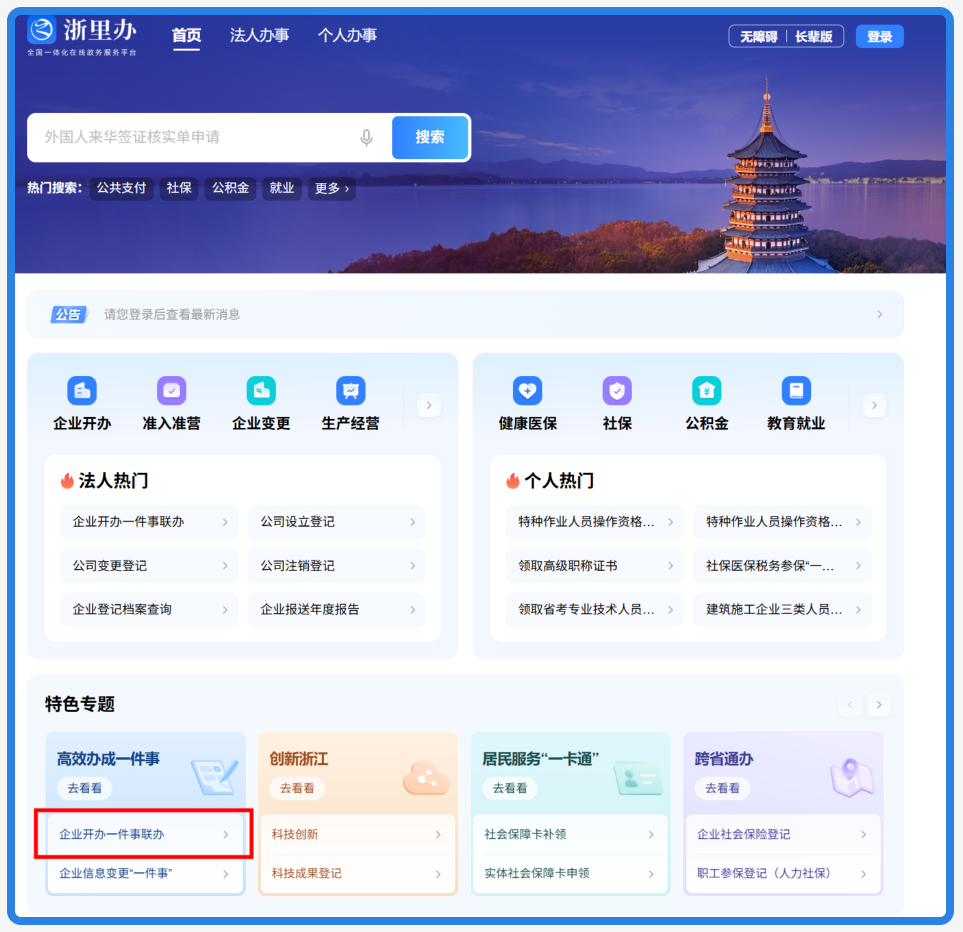Open 企业社会保险登记

[x=783, y=834]
